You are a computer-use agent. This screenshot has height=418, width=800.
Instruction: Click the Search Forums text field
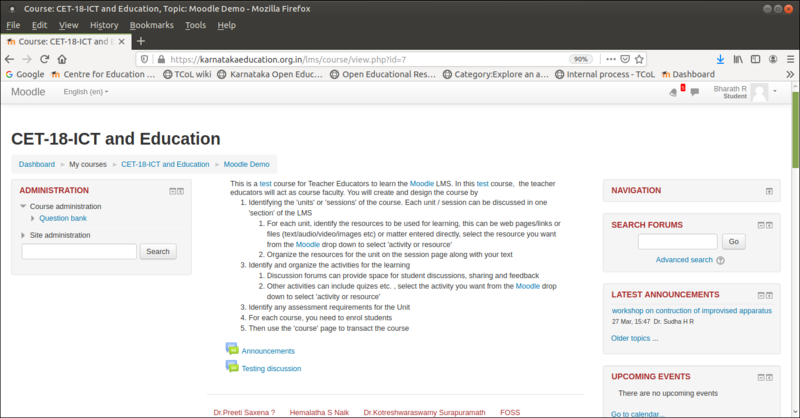[x=678, y=241]
